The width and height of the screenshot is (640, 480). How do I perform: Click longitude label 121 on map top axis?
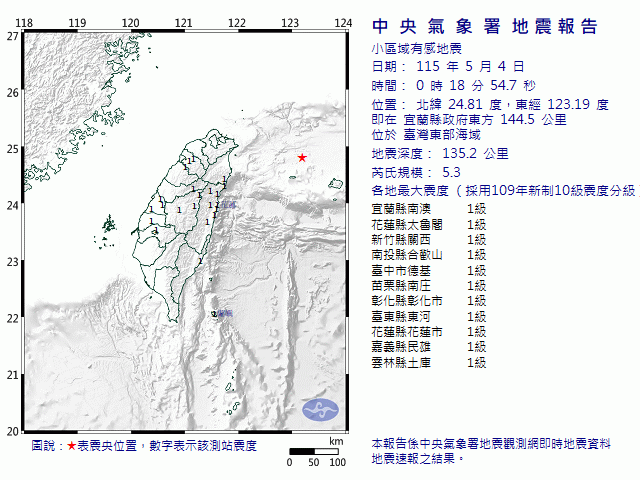click(184, 23)
